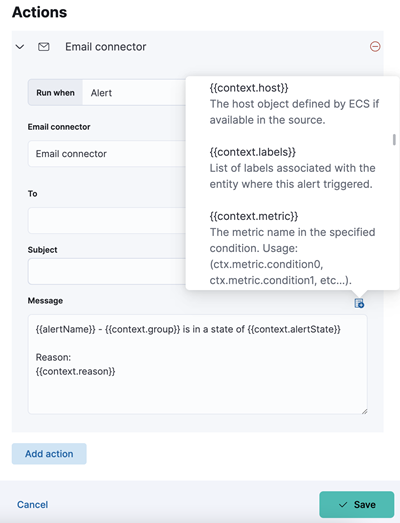This screenshot has height=523, width=400.
Task: Click the Message text area
Action: pos(197,364)
